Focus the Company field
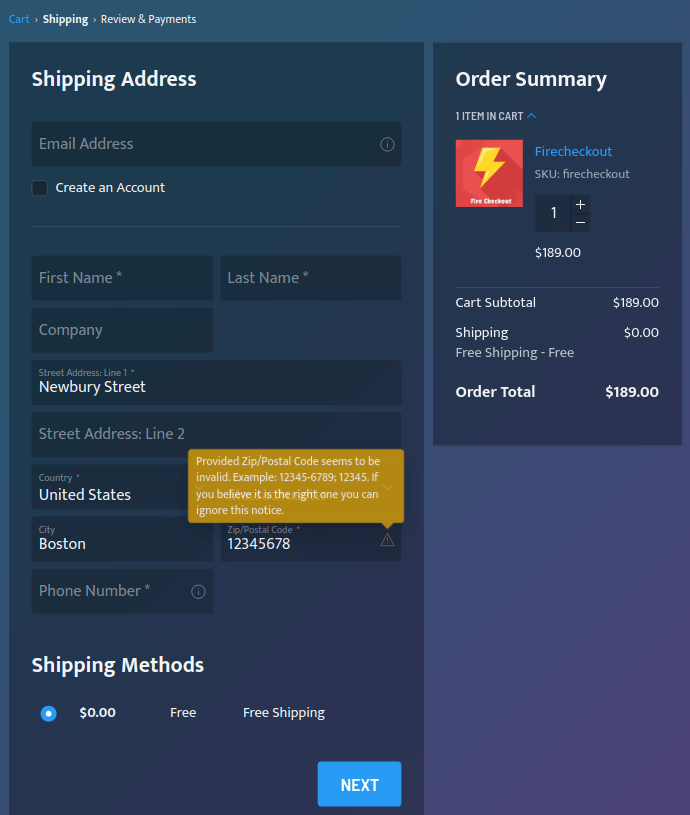690x815 pixels. pos(122,330)
